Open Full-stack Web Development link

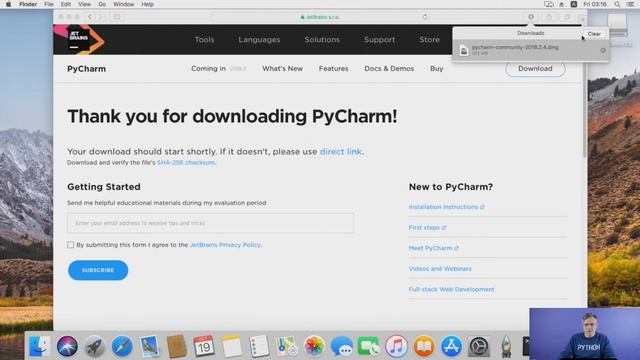tap(451, 289)
